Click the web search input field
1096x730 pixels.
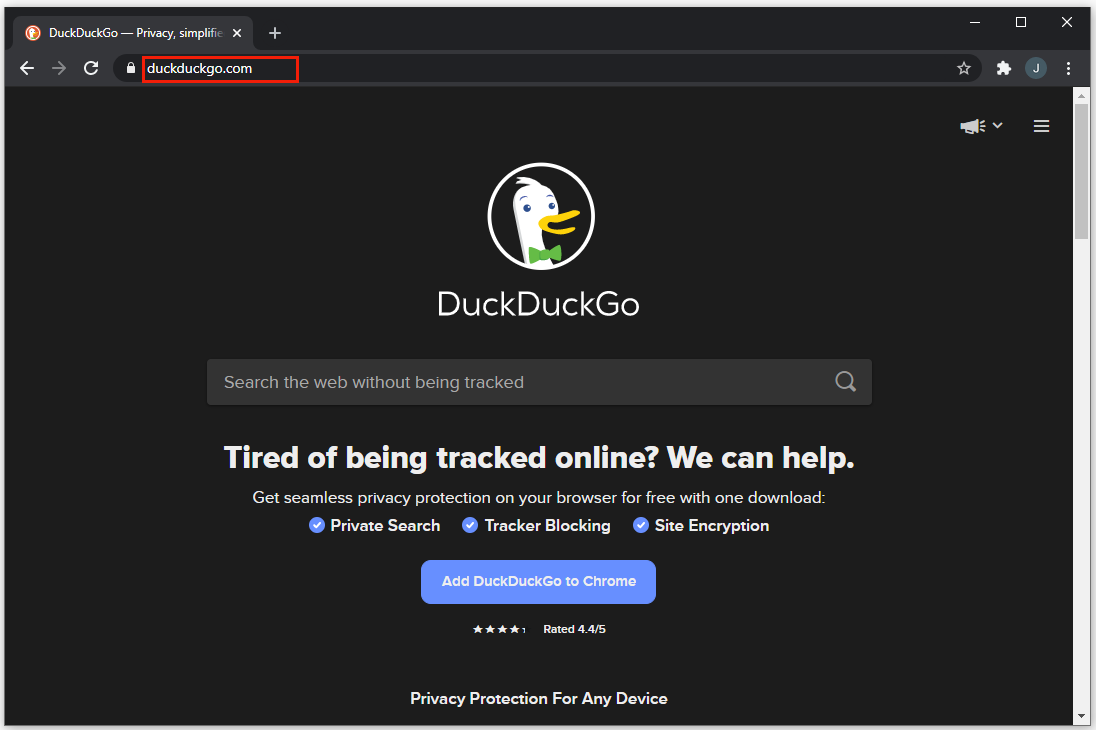(x=539, y=382)
